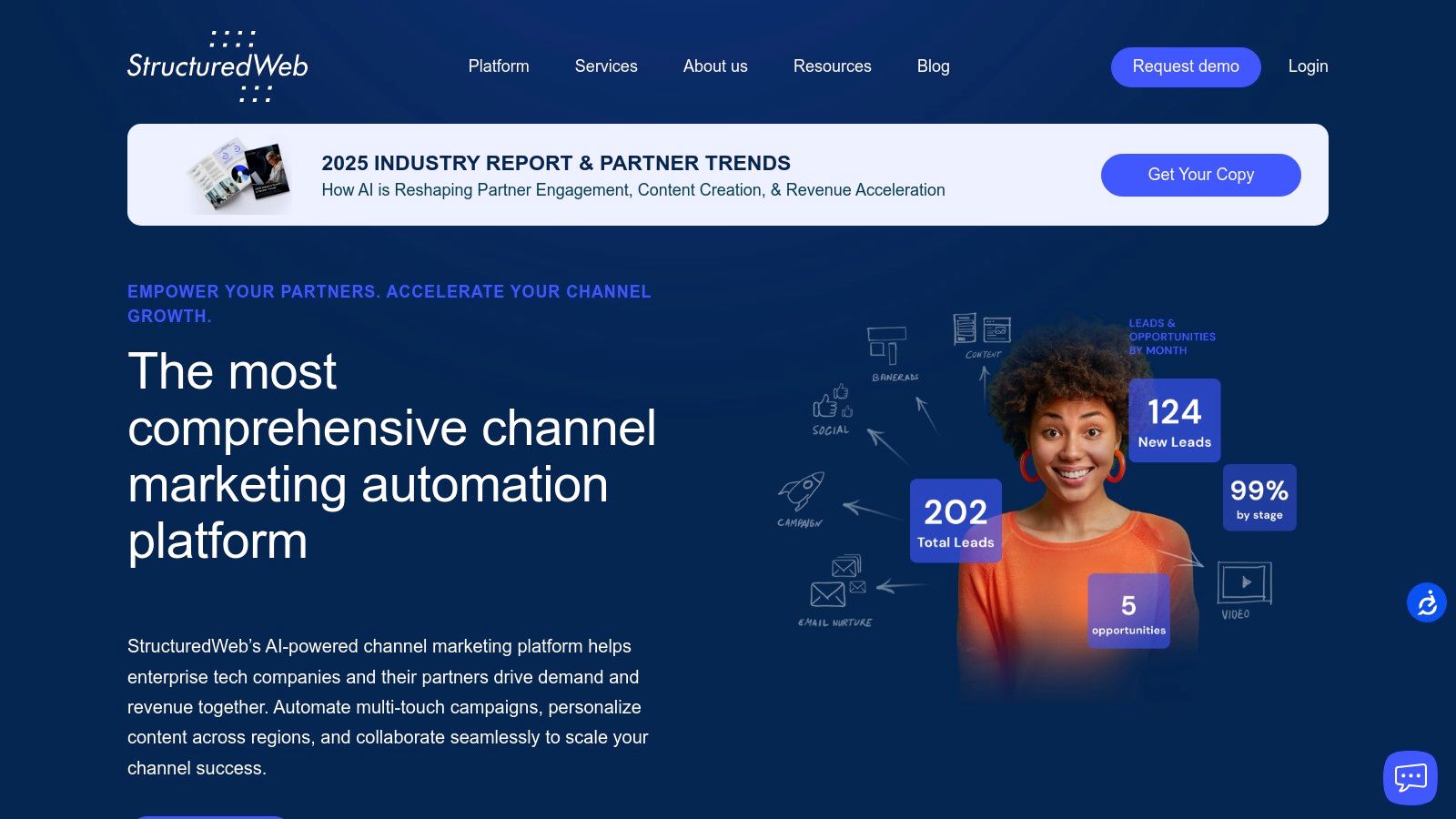Click the Request demo button
This screenshot has height=819, width=1456.
coord(1186,67)
